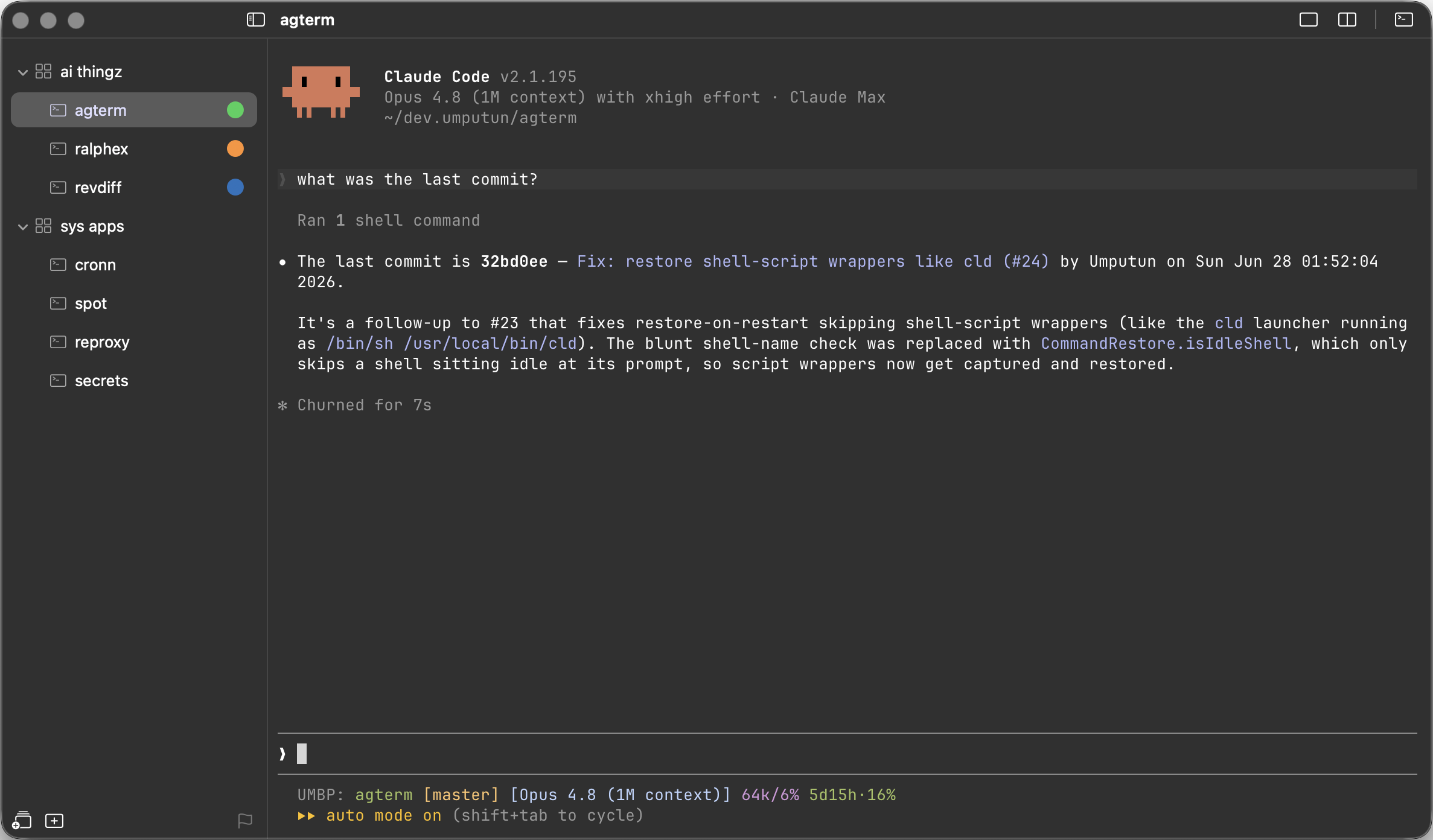Click the terminal icon beside reproxy

coord(58,342)
